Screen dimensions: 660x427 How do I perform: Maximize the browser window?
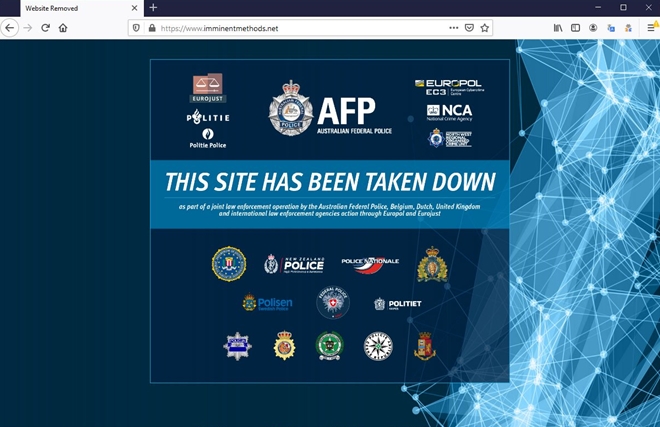coord(623,8)
